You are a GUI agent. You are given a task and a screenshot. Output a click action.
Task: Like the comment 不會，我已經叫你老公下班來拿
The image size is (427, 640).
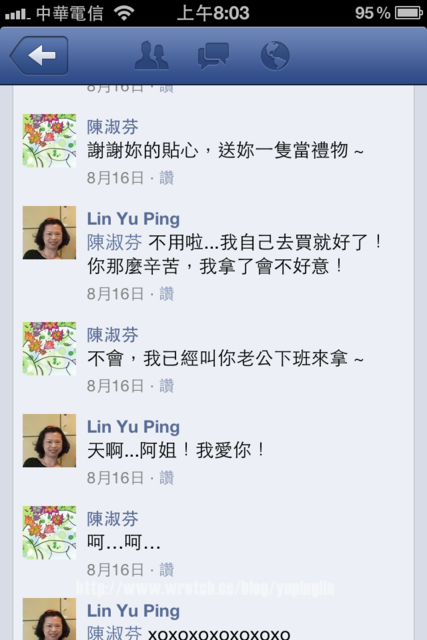coord(167,386)
